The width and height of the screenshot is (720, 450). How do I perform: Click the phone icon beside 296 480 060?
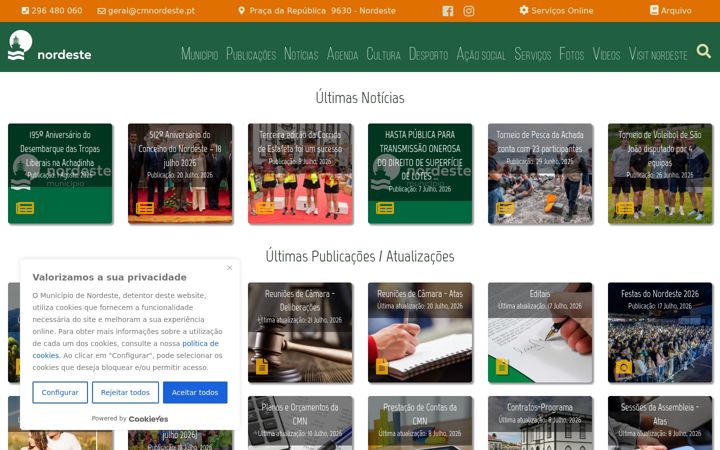[25, 11]
